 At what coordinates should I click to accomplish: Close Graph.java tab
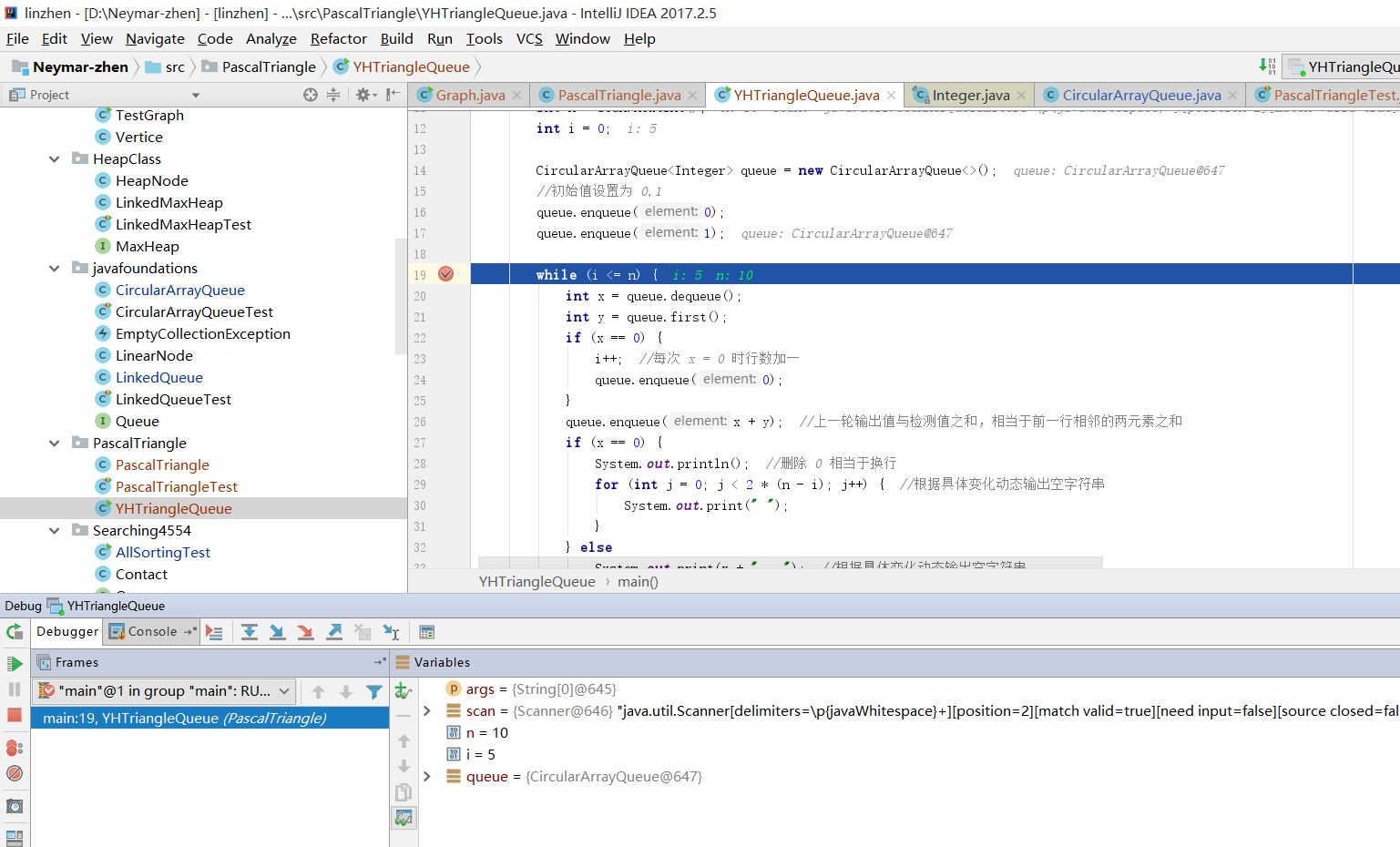click(x=516, y=95)
